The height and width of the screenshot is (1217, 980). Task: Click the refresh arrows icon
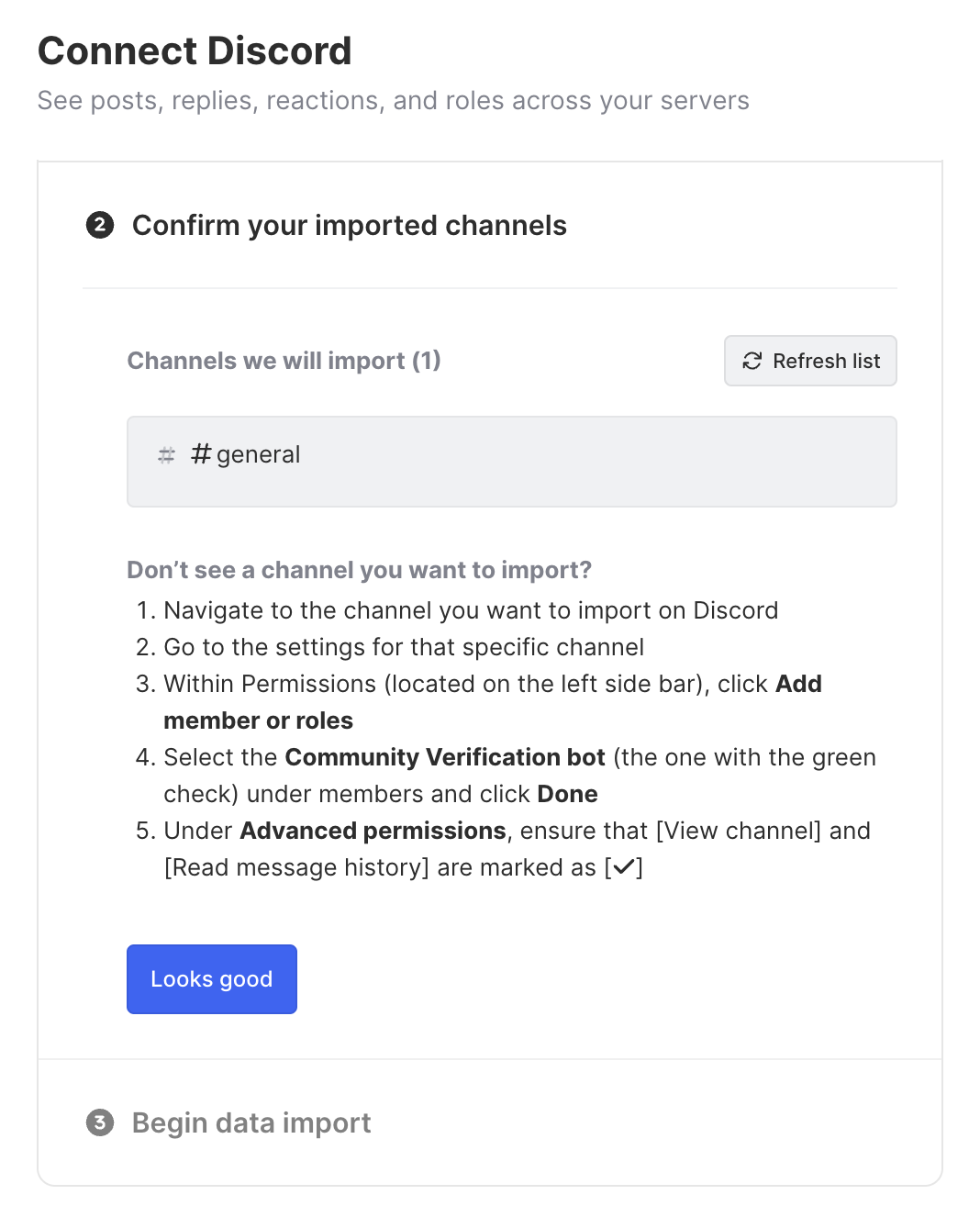(752, 362)
